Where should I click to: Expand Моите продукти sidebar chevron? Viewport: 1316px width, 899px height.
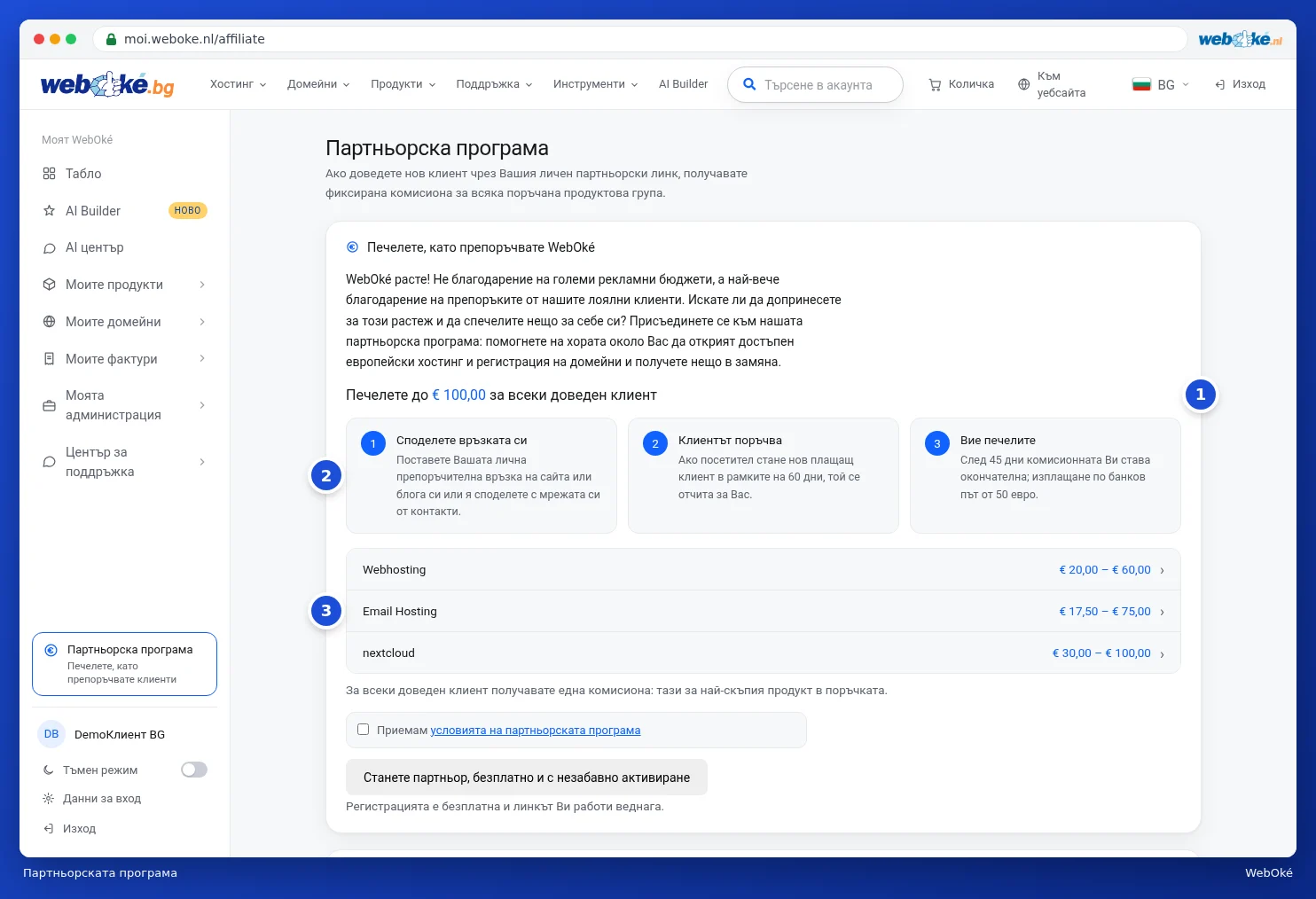point(202,285)
